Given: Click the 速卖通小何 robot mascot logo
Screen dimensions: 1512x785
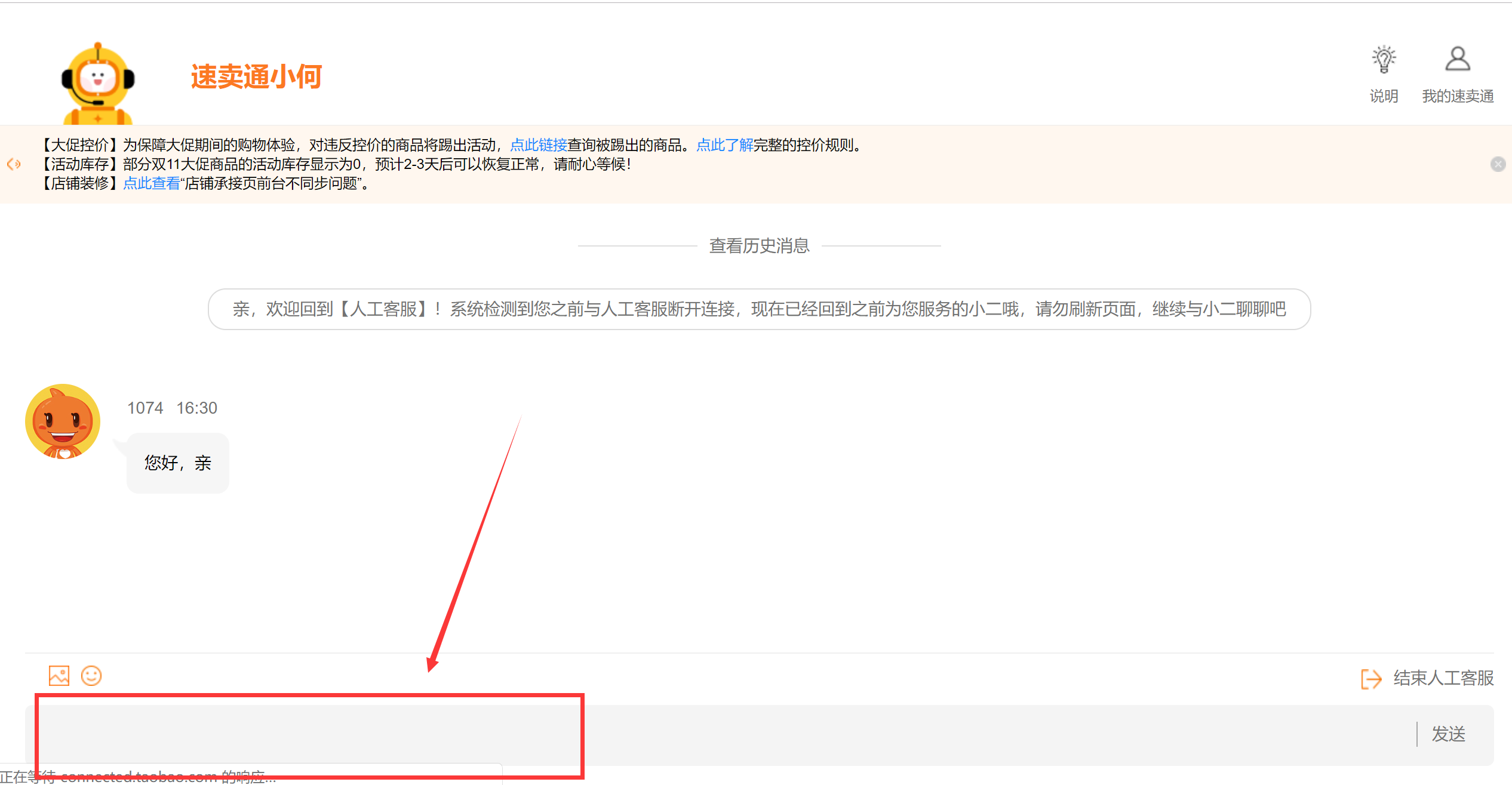Looking at the screenshot, I should coord(98,83).
